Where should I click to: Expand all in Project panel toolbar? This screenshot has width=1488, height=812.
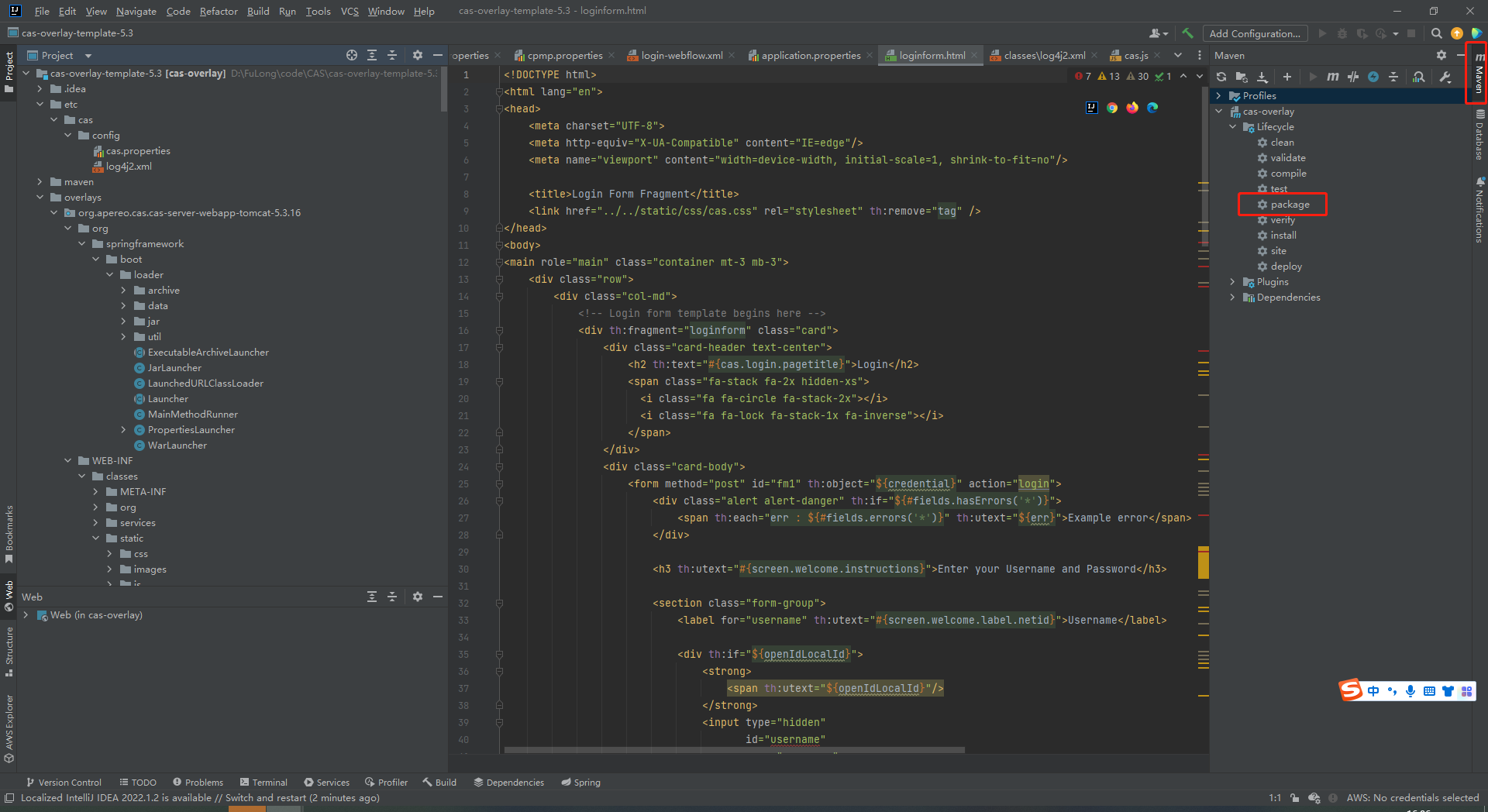point(372,55)
